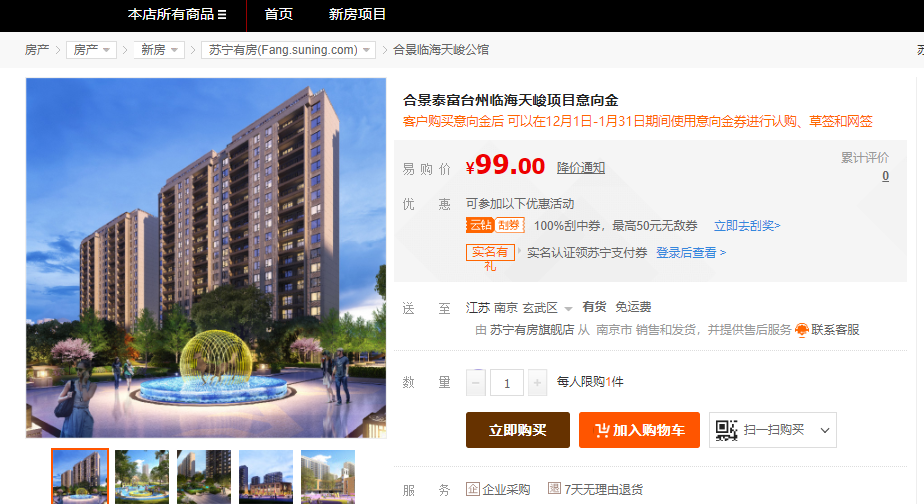Screen dimensions: 924x504
Task: Open the 立即去刮奖 link
Action: click(747, 226)
